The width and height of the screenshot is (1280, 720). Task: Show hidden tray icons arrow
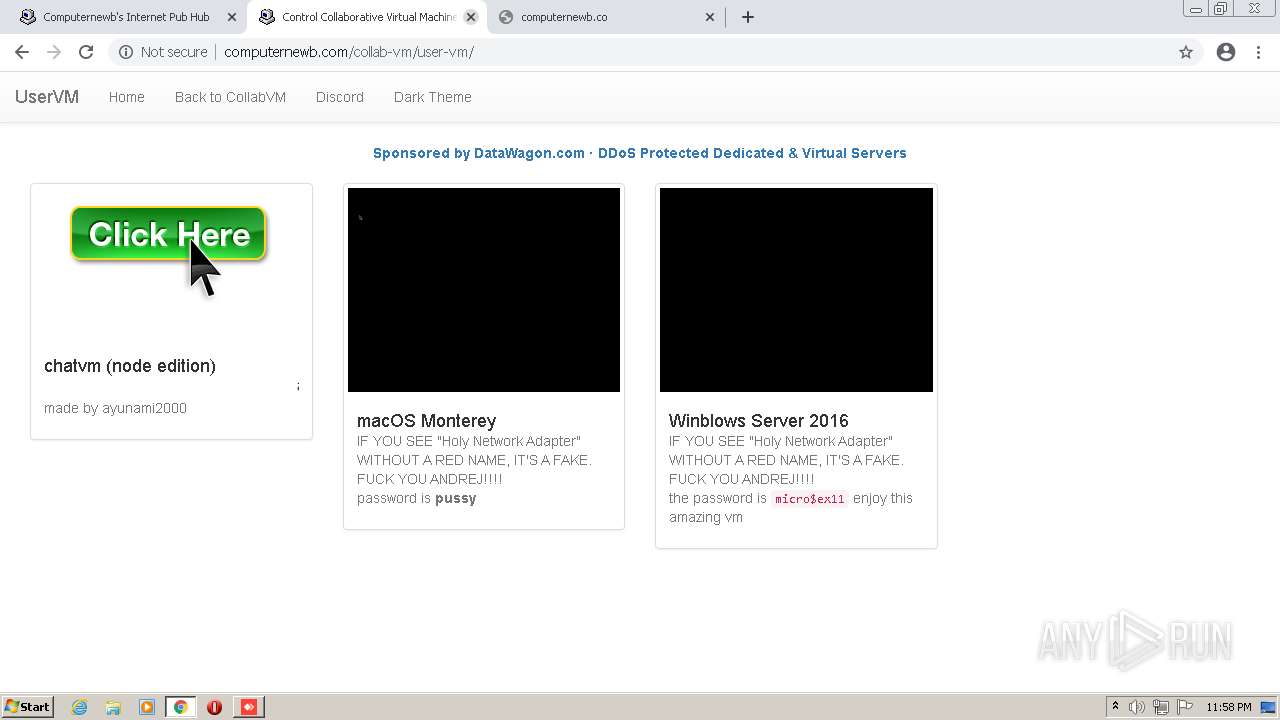[x=1115, y=707]
